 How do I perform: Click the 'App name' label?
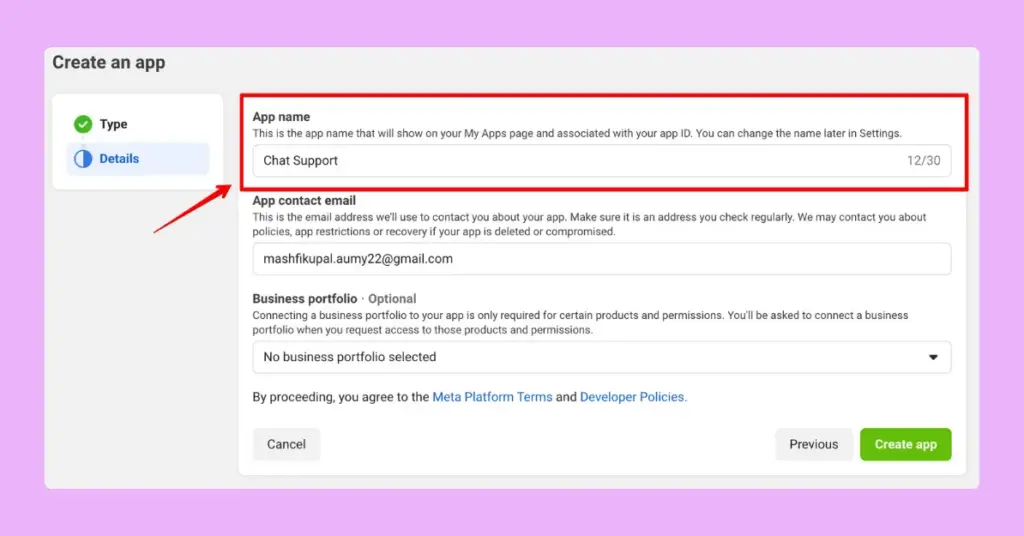click(x=281, y=117)
